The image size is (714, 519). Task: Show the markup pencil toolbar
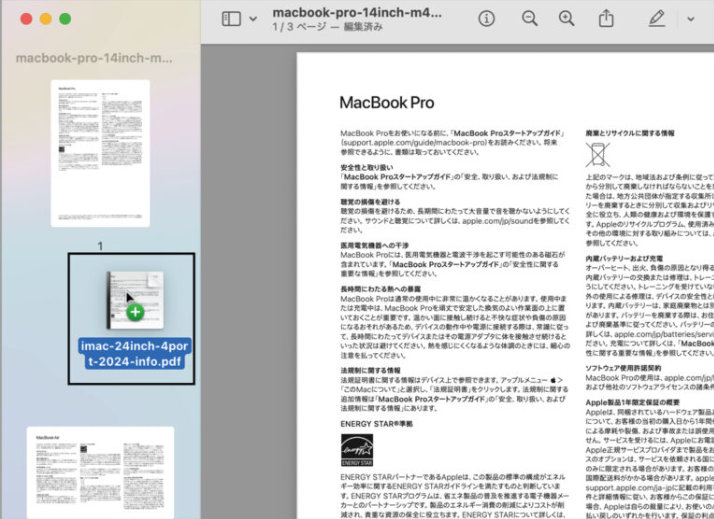[656, 19]
